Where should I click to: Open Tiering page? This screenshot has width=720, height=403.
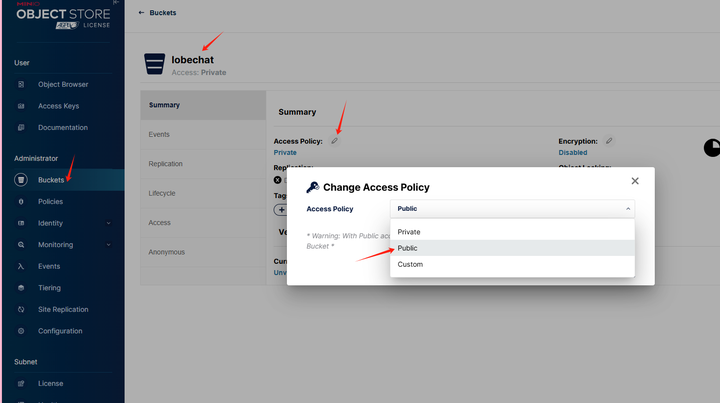tap(49, 288)
